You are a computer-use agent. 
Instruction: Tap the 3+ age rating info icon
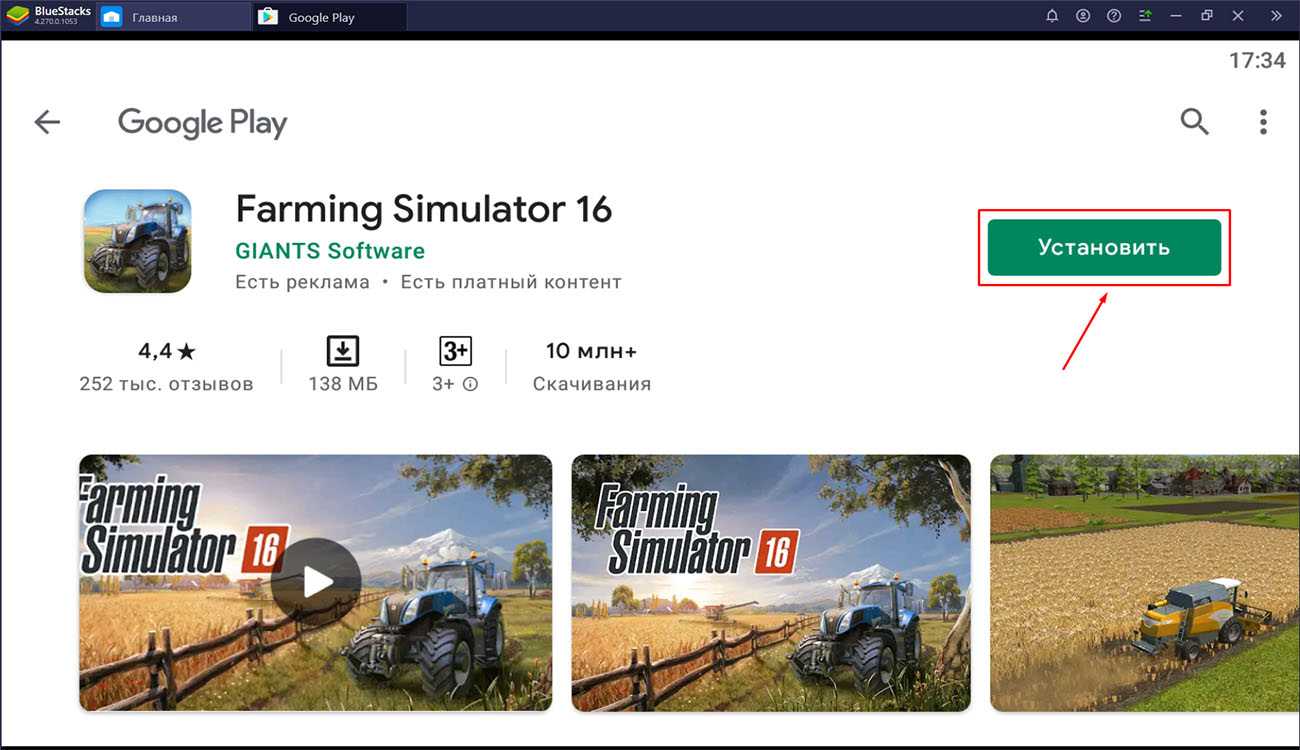coord(470,384)
